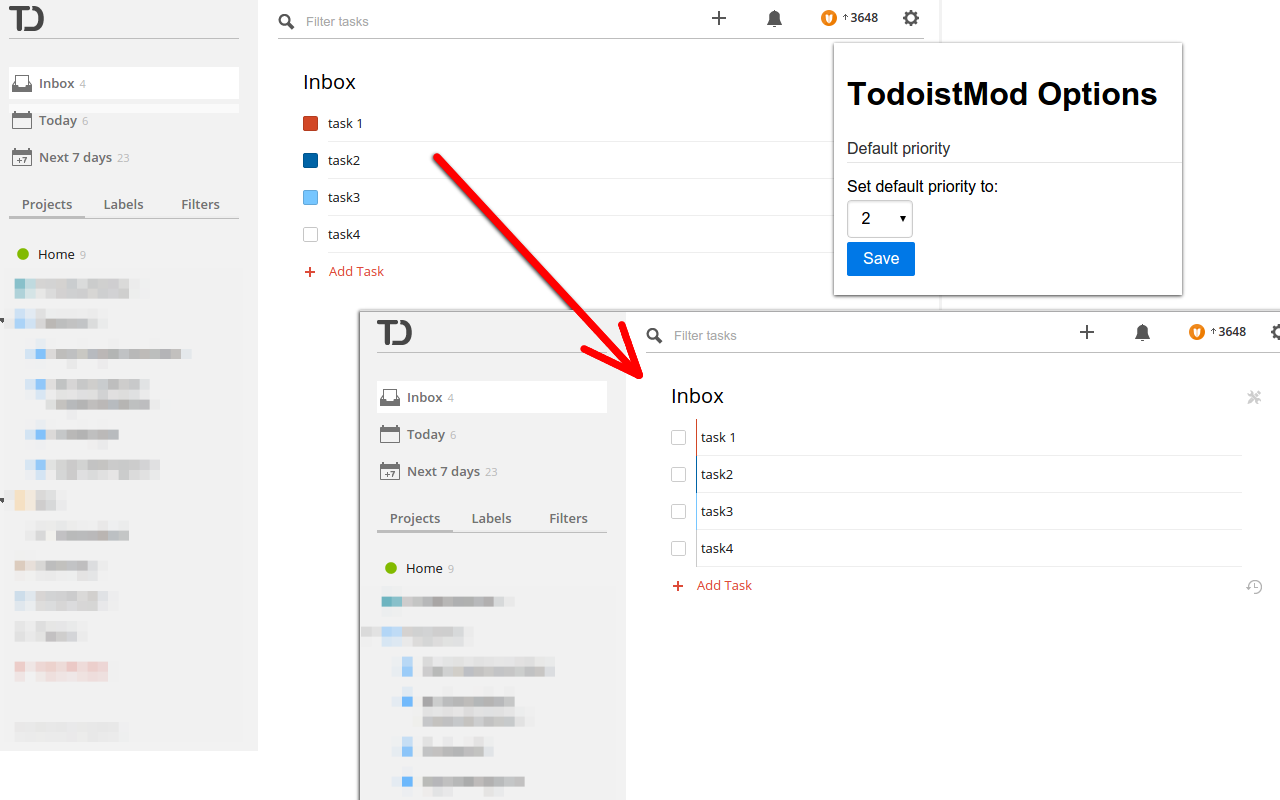Open the default priority dropdown showing 2
Image resolution: width=1280 pixels, height=800 pixels.
pyautogui.click(x=880, y=219)
